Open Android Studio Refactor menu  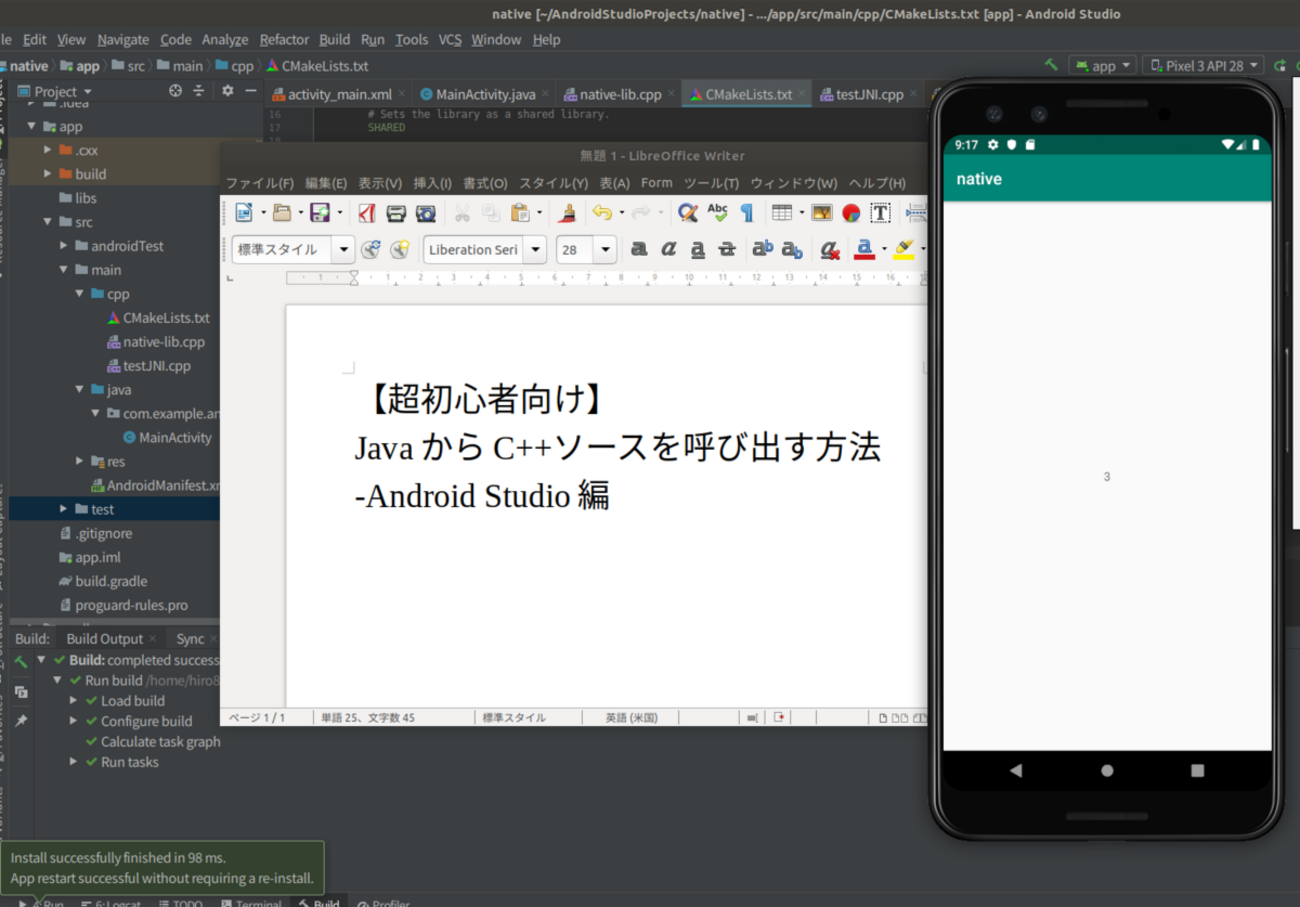(284, 39)
